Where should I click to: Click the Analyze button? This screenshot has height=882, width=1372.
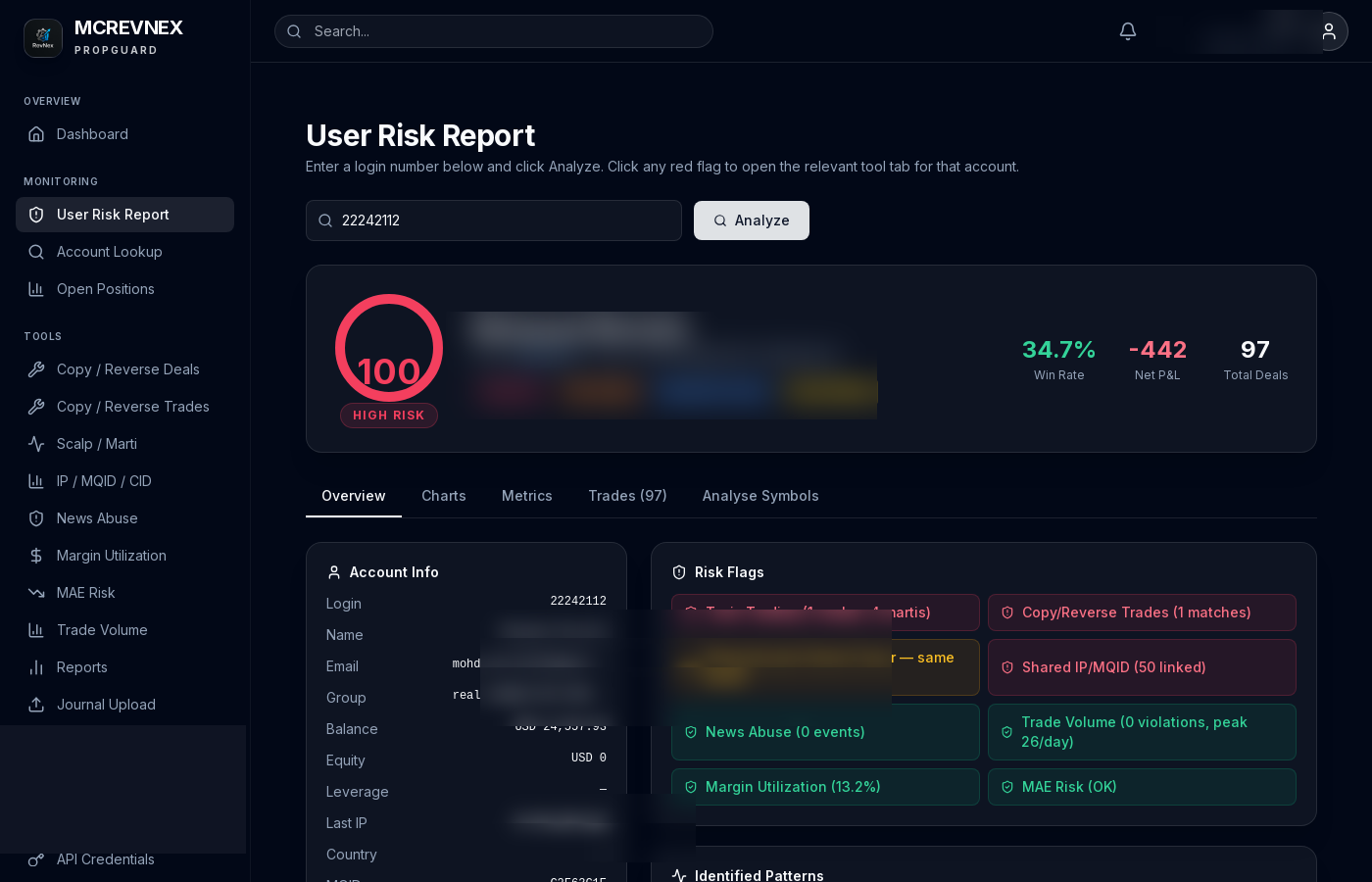[x=752, y=220]
